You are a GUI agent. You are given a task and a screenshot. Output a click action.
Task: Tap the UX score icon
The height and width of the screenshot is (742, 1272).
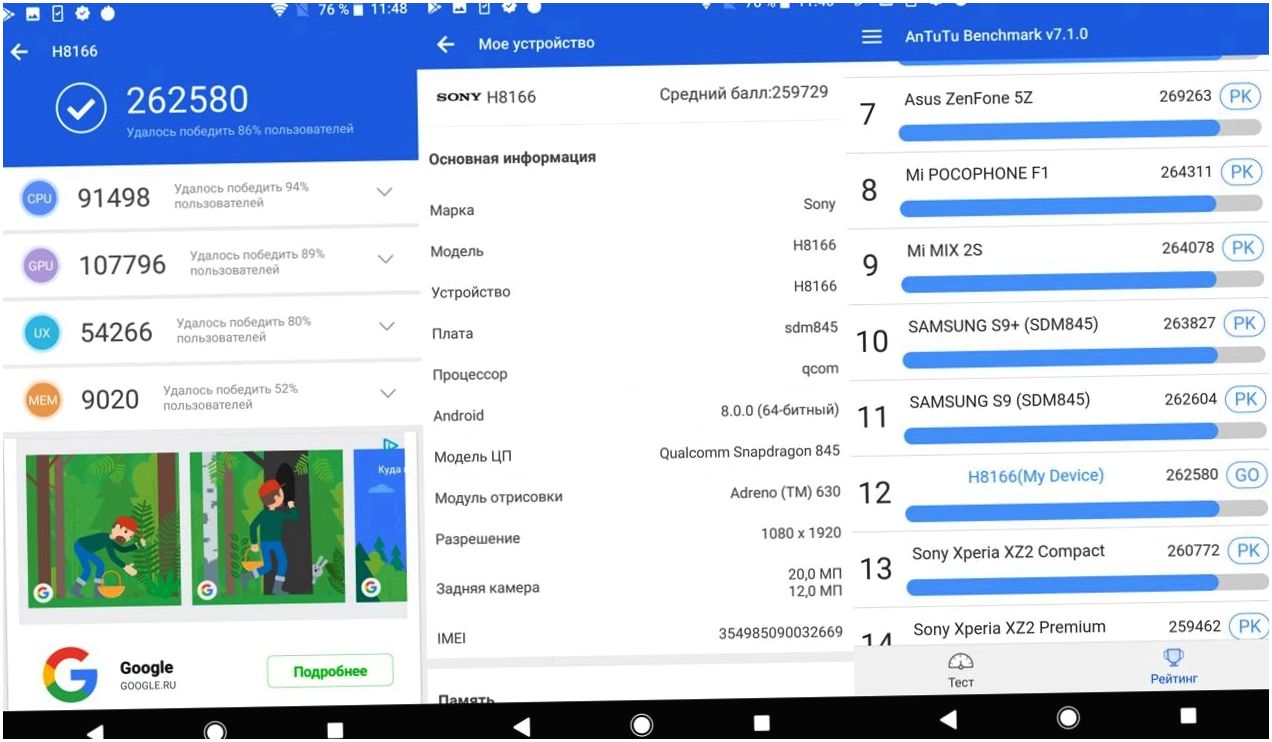click(42, 332)
